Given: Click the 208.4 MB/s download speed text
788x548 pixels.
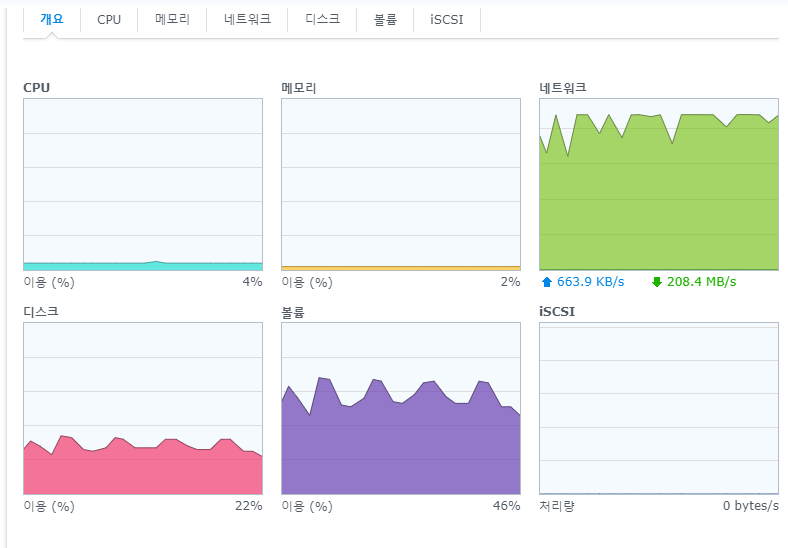Looking at the screenshot, I should tap(701, 282).
